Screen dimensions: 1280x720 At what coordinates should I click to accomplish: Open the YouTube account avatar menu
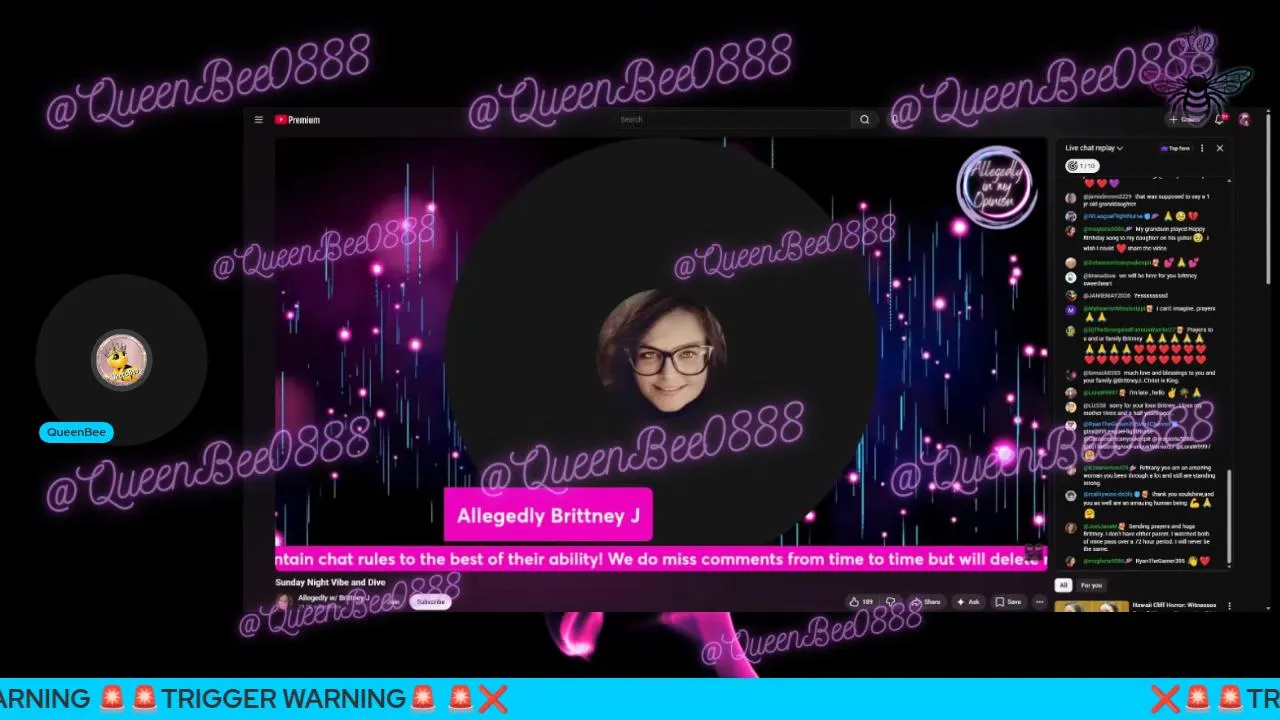coord(1244,120)
